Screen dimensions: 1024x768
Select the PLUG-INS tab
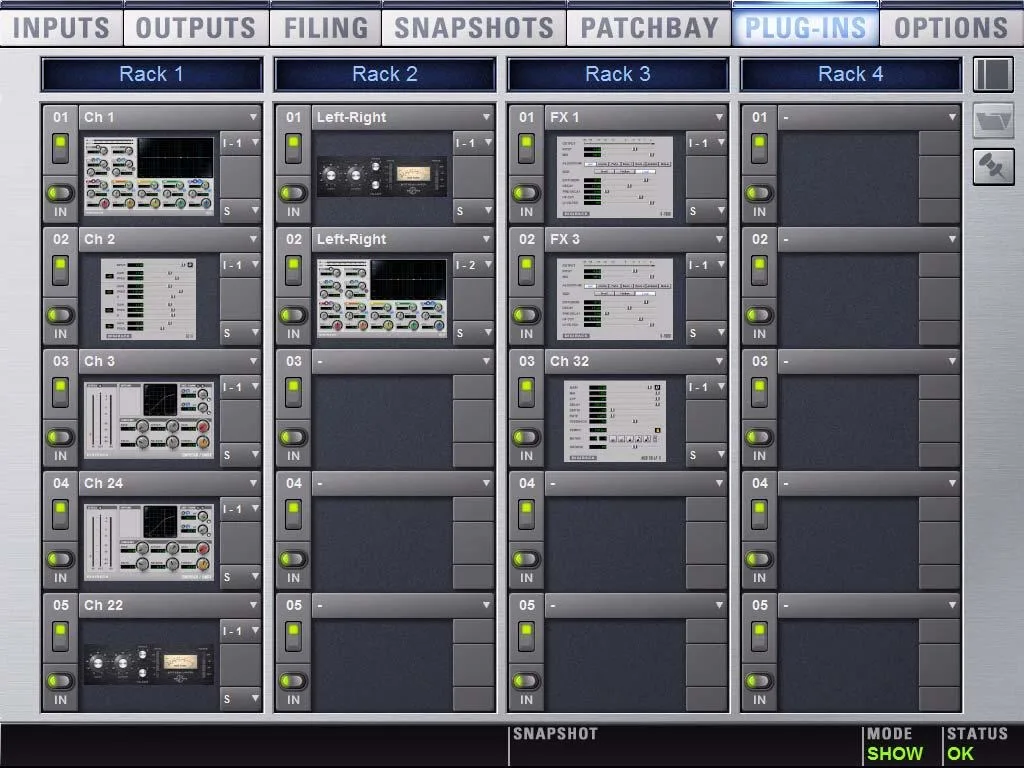pos(805,27)
